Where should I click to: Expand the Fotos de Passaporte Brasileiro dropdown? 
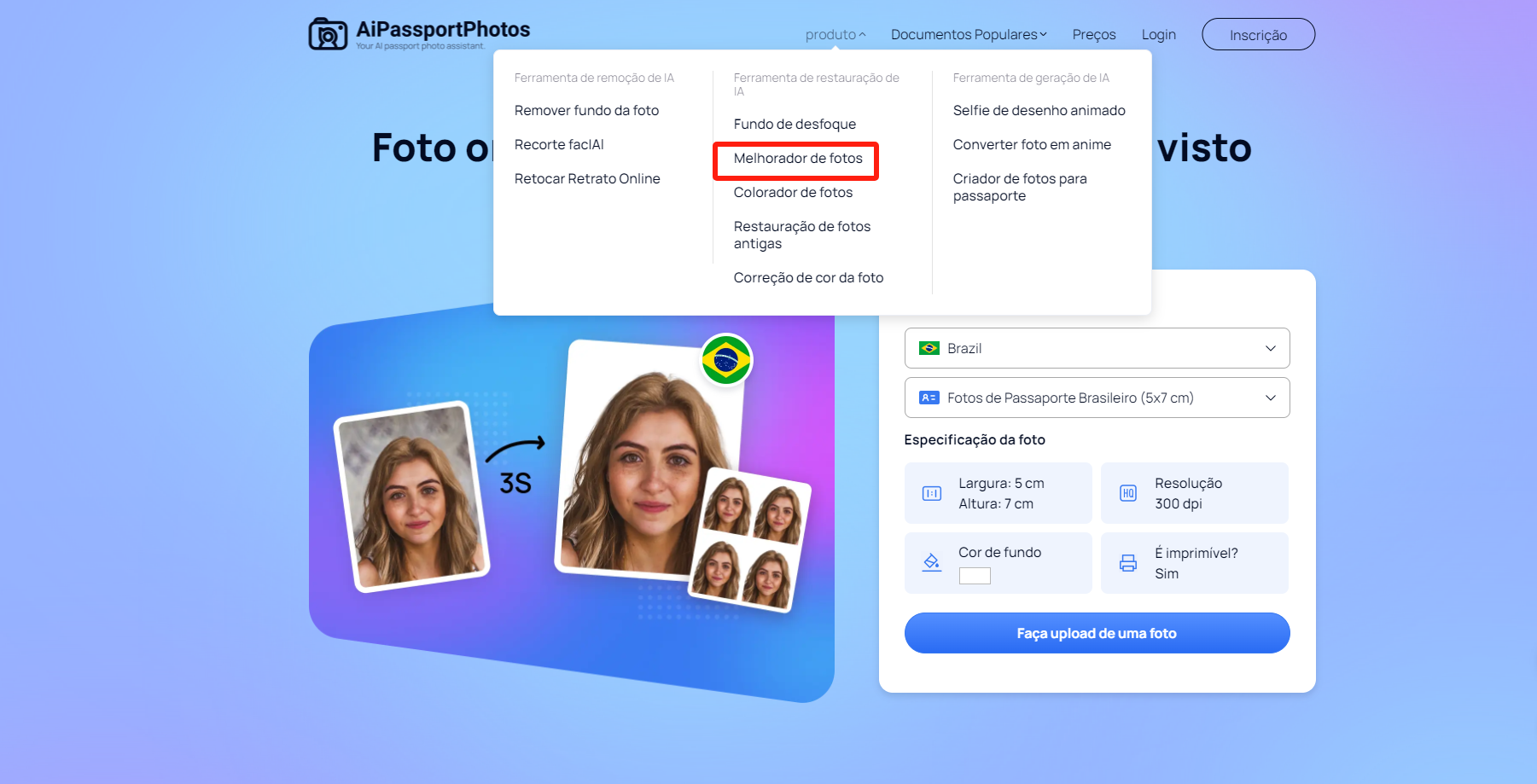(x=1097, y=398)
